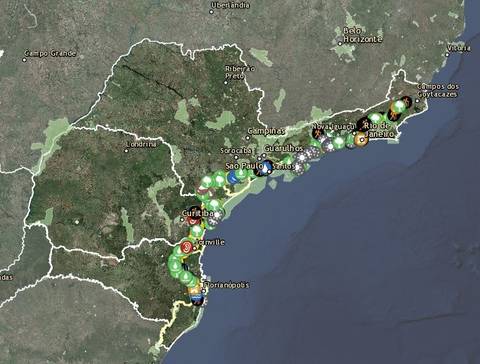Image resolution: width=480 pixels, height=364 pixels.
Task: Click the Sorocaba city label
Action: pyautogui.click(x=236, y=151)
